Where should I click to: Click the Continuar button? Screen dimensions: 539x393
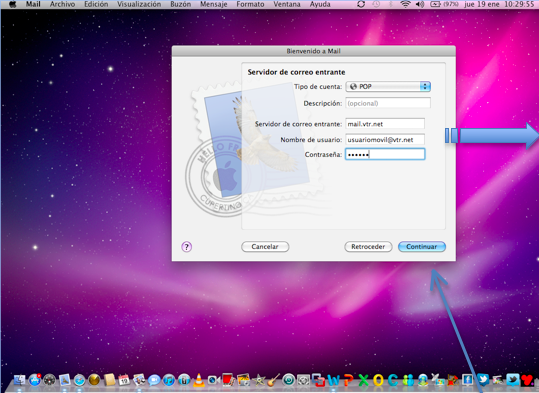tap(422, 247)
